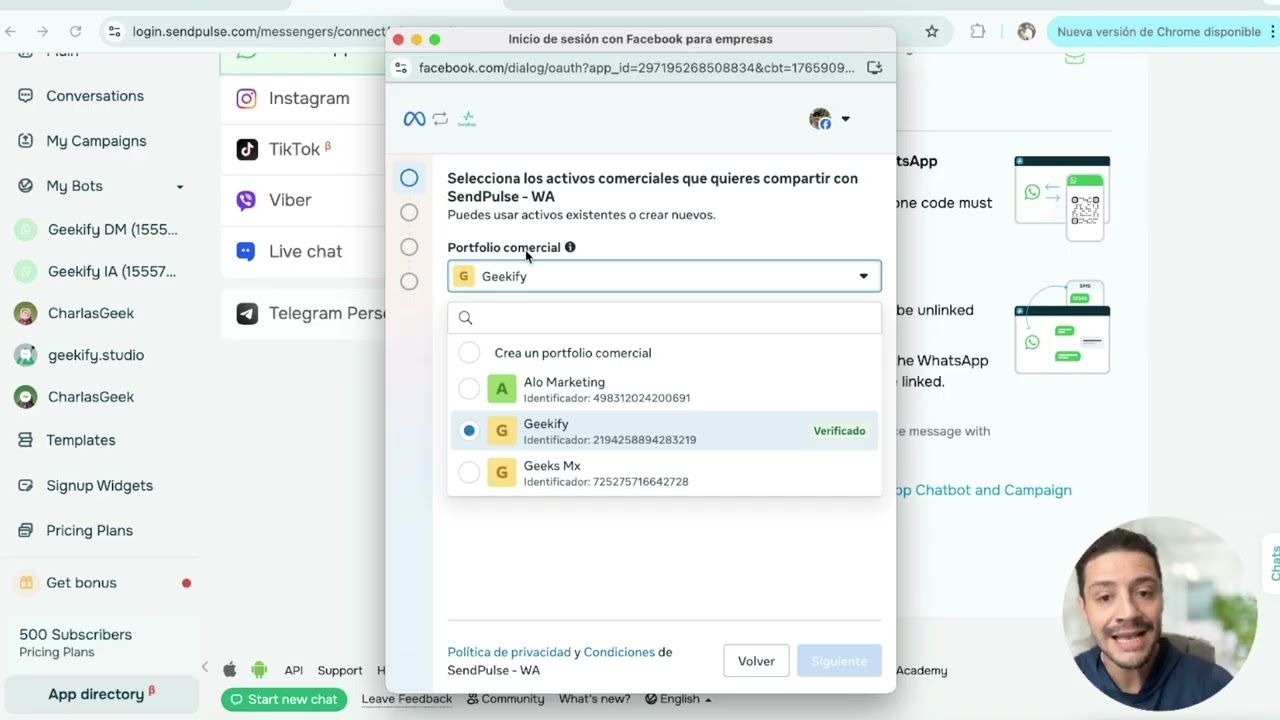Collapse the Geekify portfolio combo box
The height and width of the screenshot is (720, 1280).
pos(664,276)
